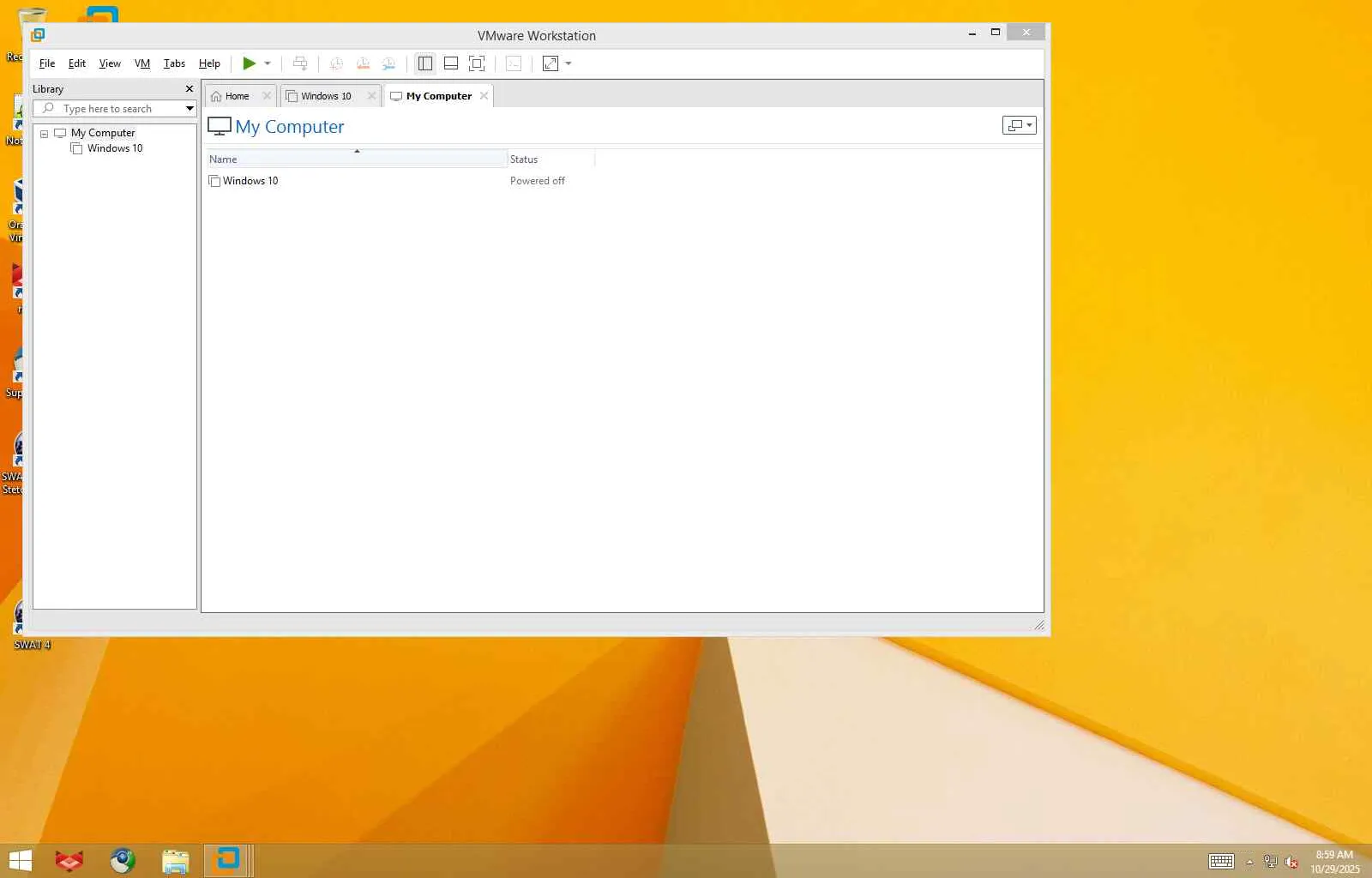Click the Revert to Snapshot toolbar icon
Screen dimensions: 1372x878
363,63
